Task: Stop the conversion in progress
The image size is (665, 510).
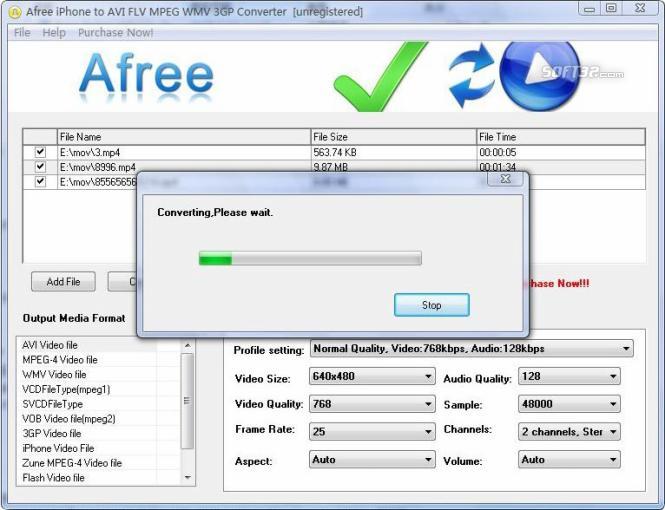Action: [432, 305]
